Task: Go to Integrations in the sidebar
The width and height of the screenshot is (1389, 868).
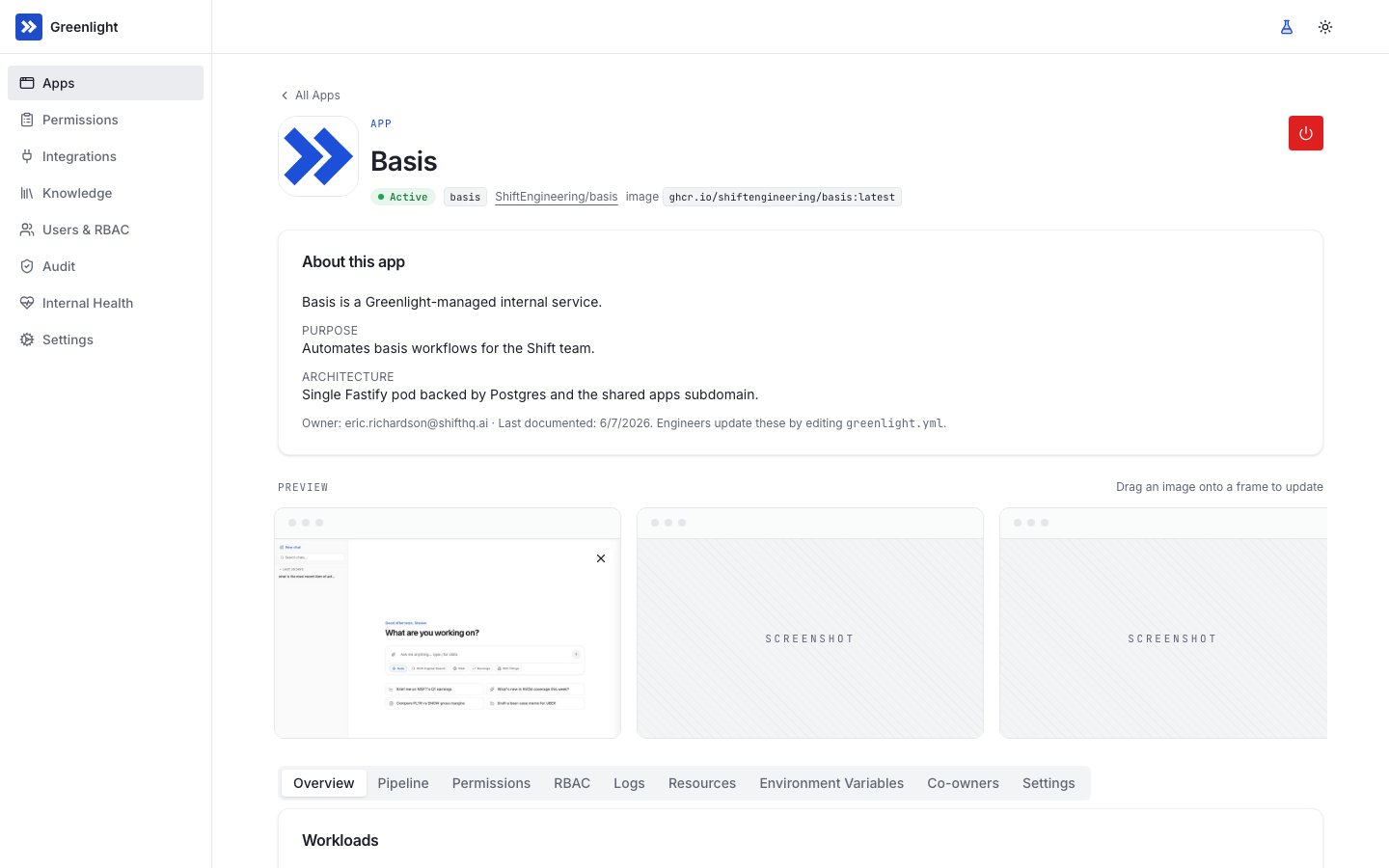Action: pyautogui.click(x=105, y=156)
